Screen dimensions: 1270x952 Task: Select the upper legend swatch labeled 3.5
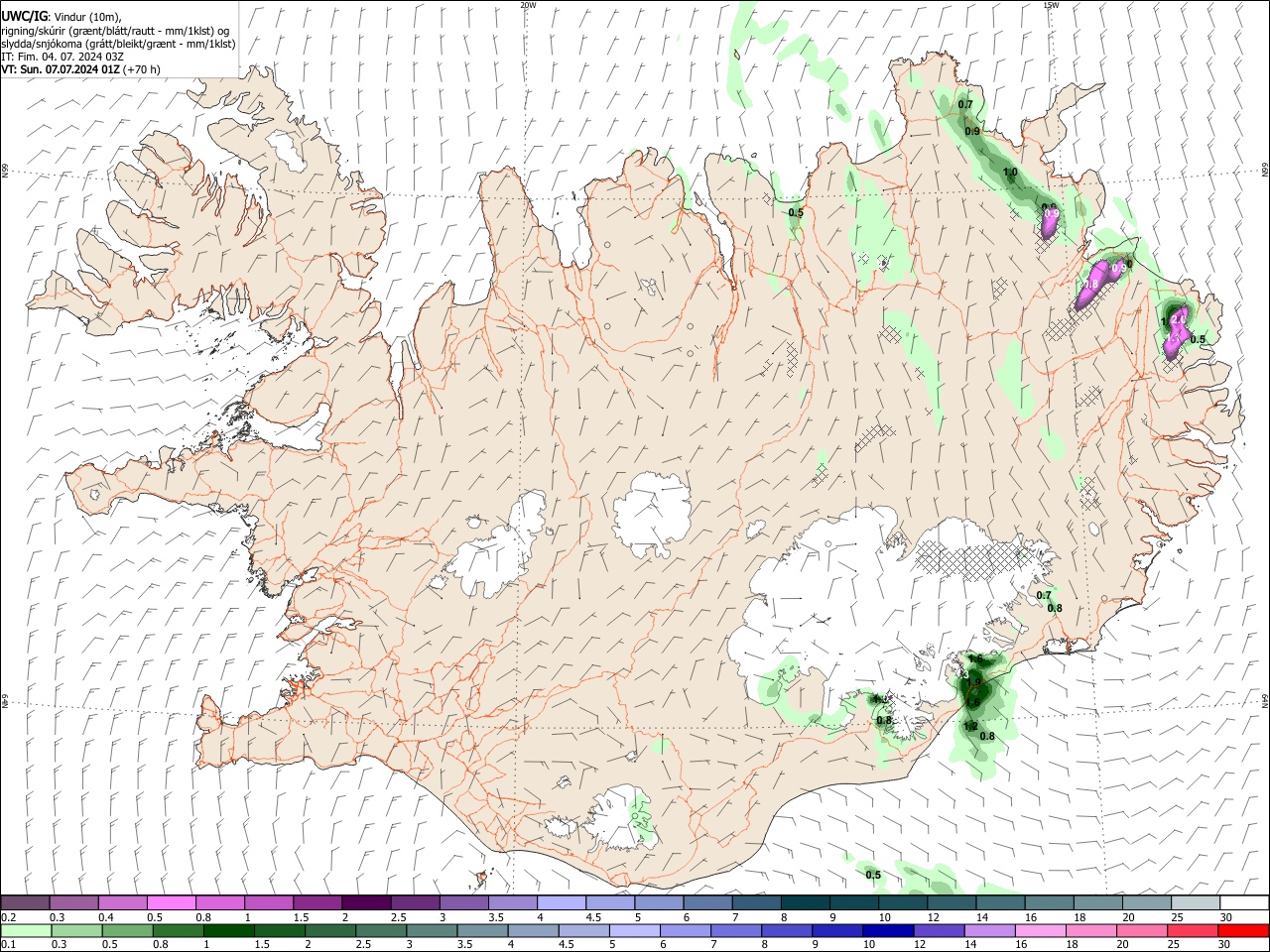[x=513, y=902]
